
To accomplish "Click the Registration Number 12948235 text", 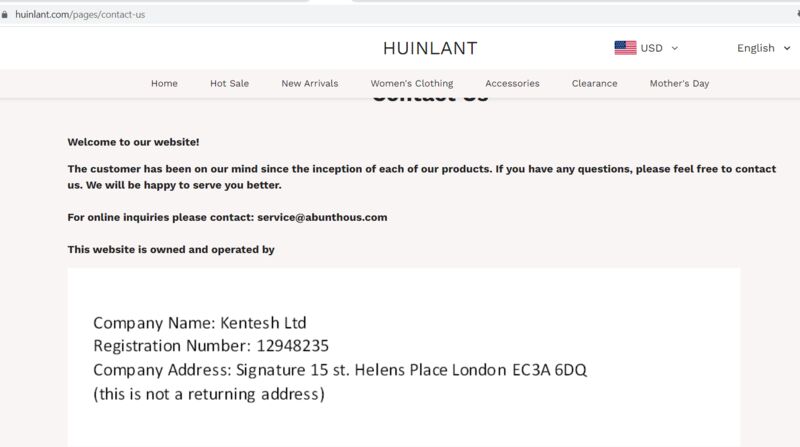I will pos(211,346).
